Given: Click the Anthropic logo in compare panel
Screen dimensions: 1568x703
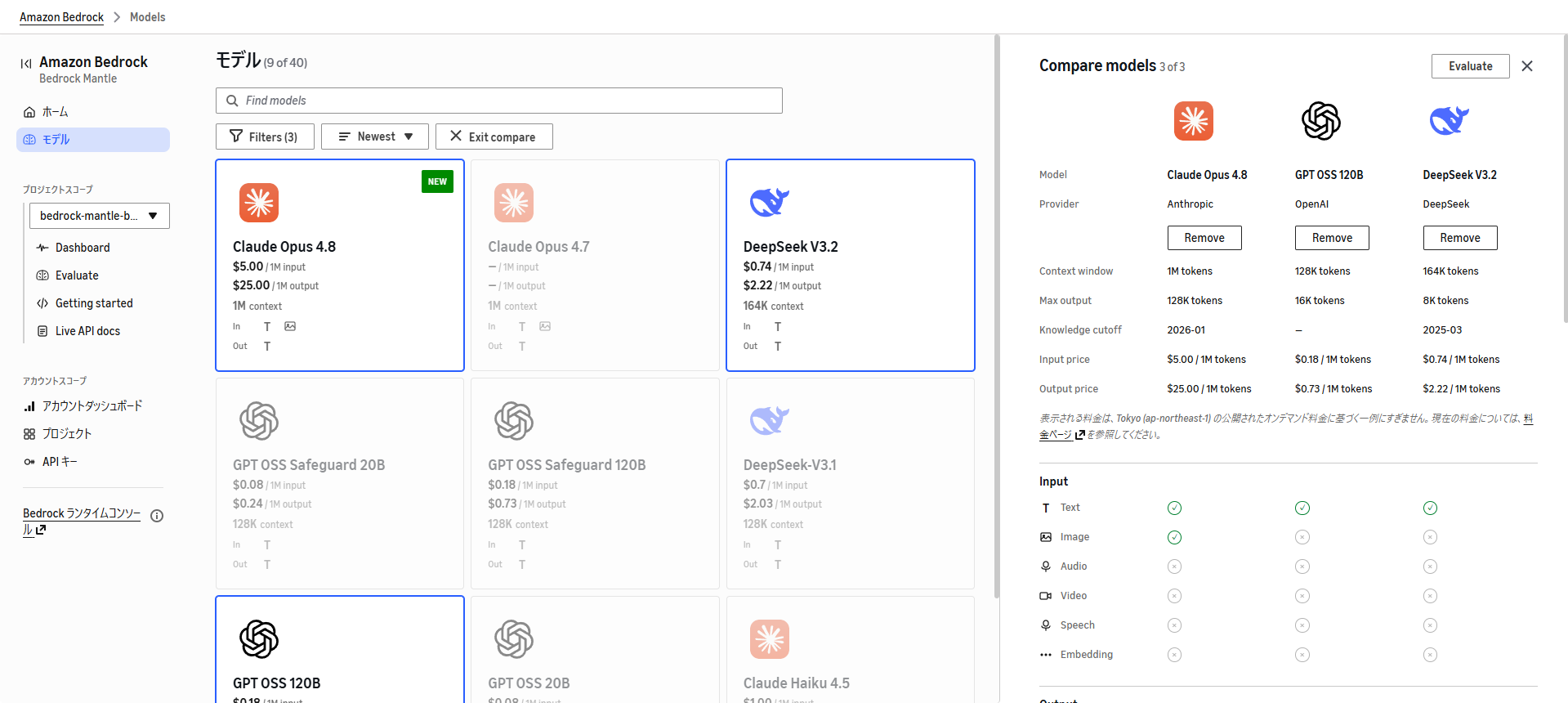Looking at the screenshot, I should (x=1194, y=121).
